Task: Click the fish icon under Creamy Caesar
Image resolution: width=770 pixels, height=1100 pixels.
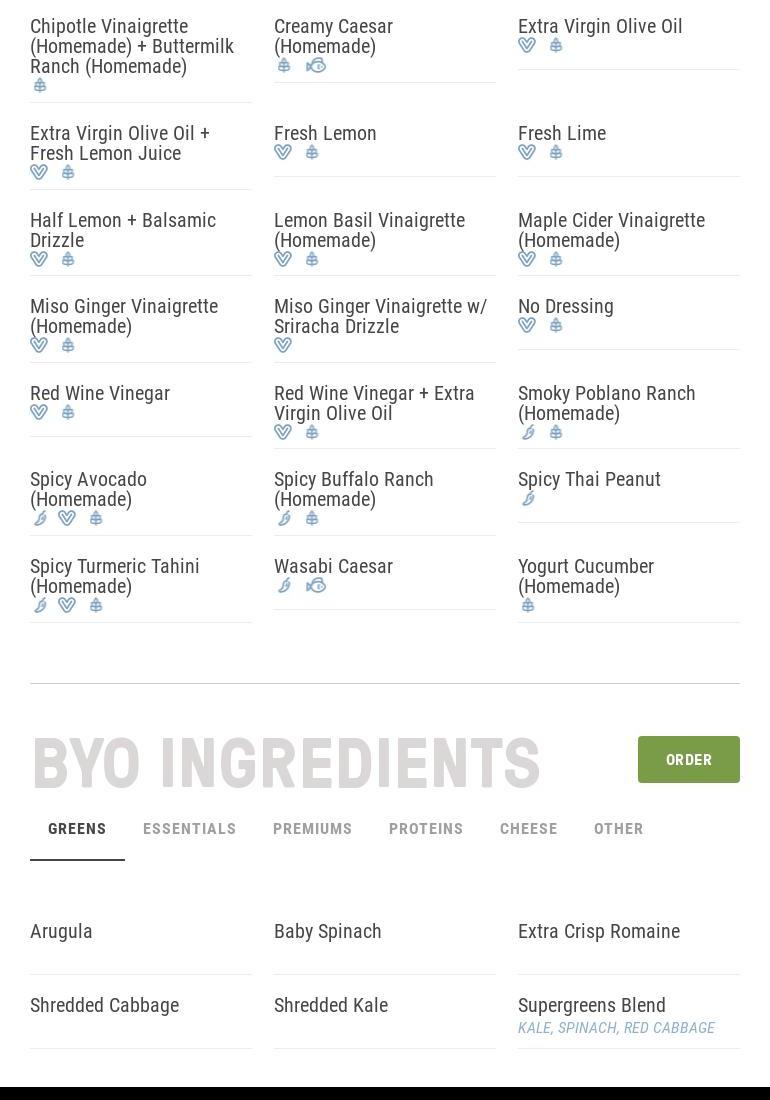Action: (x=316, y=66)
